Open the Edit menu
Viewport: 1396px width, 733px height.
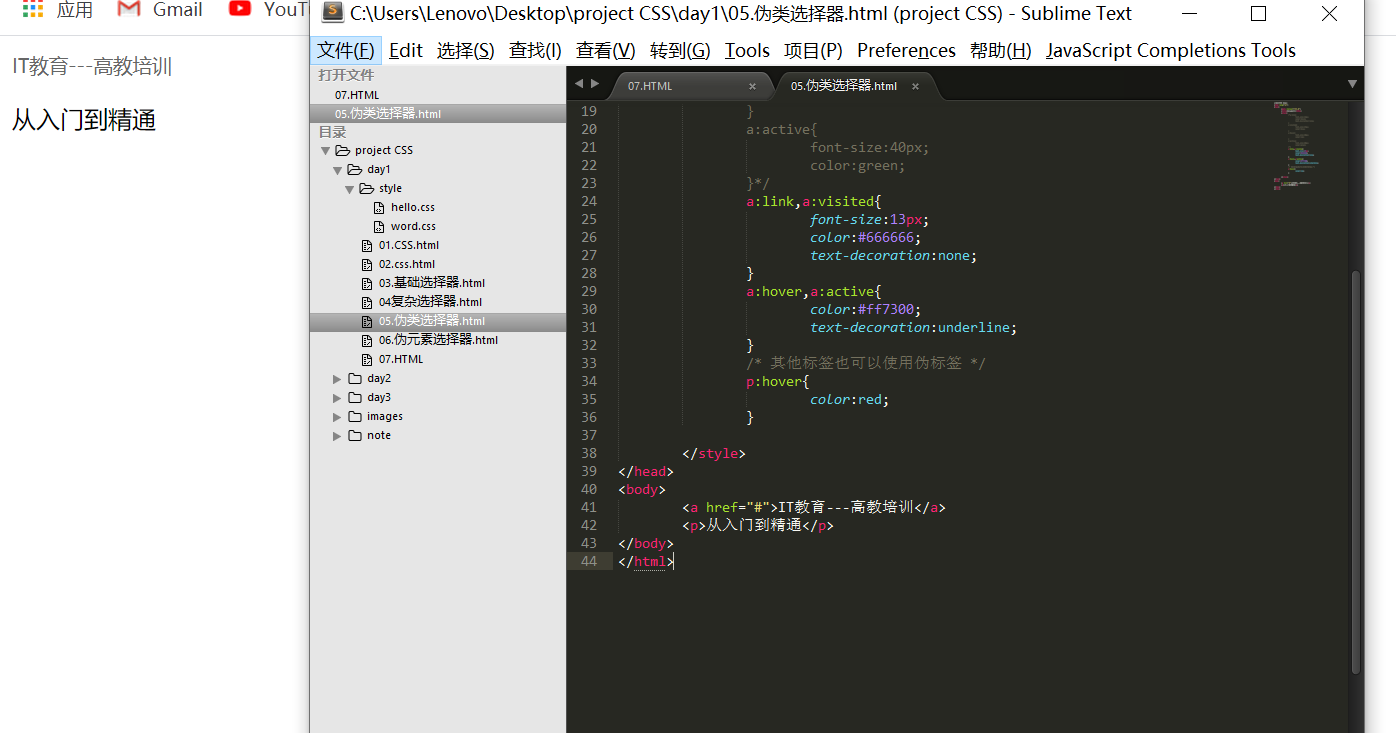(406, 51)
